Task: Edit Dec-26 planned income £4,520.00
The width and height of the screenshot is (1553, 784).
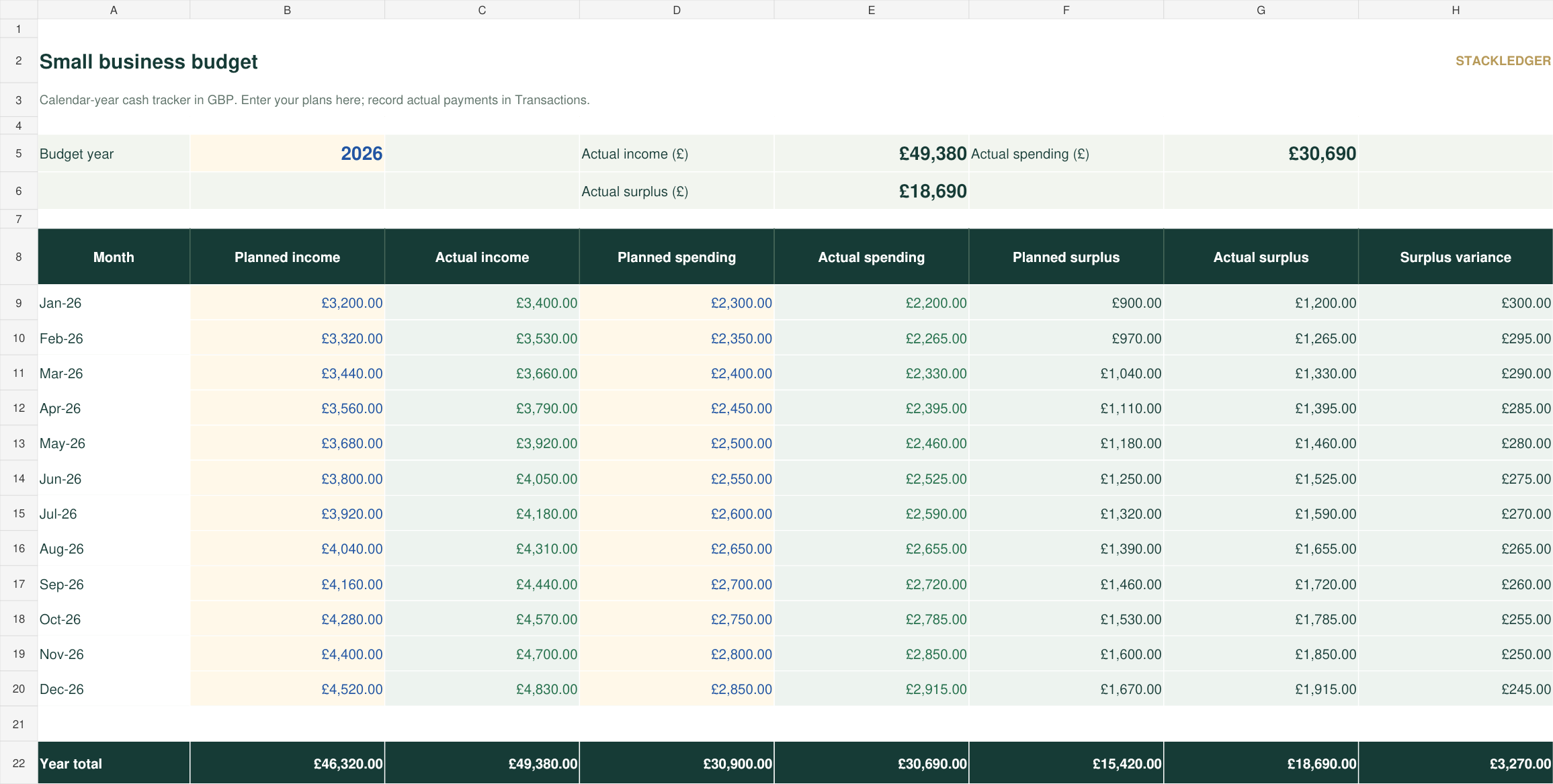Action: (x=287, y=689)
